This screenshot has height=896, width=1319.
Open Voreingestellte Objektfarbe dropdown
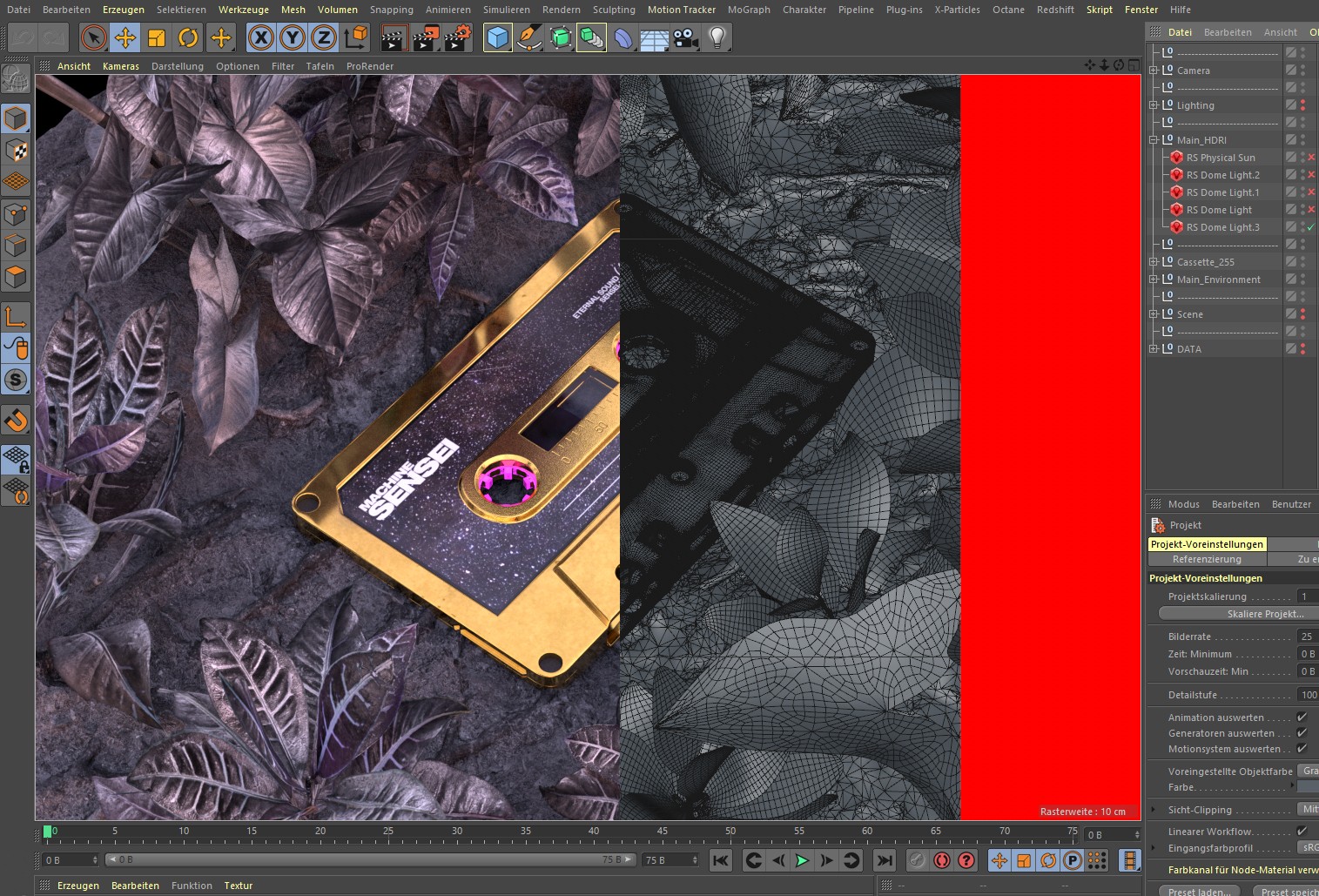point(1308,771)
